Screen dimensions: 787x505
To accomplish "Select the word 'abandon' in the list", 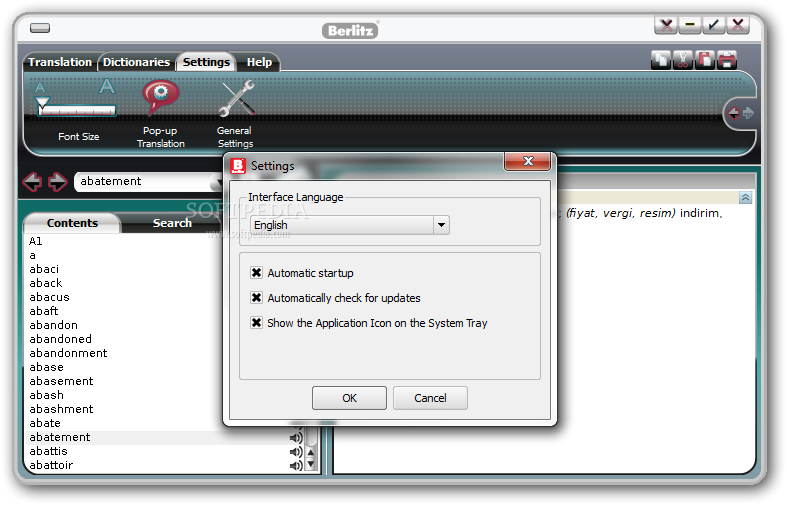I will [x=54, y=325].
